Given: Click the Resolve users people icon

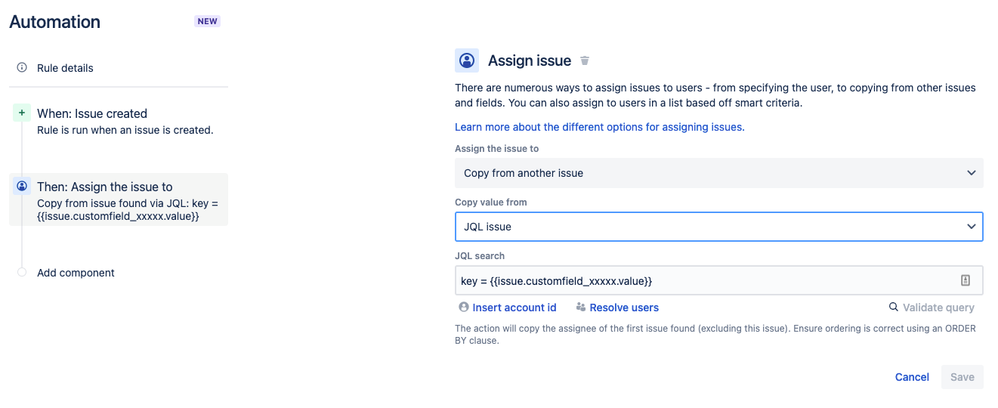Looking at the screenshot, I should 581,308.
